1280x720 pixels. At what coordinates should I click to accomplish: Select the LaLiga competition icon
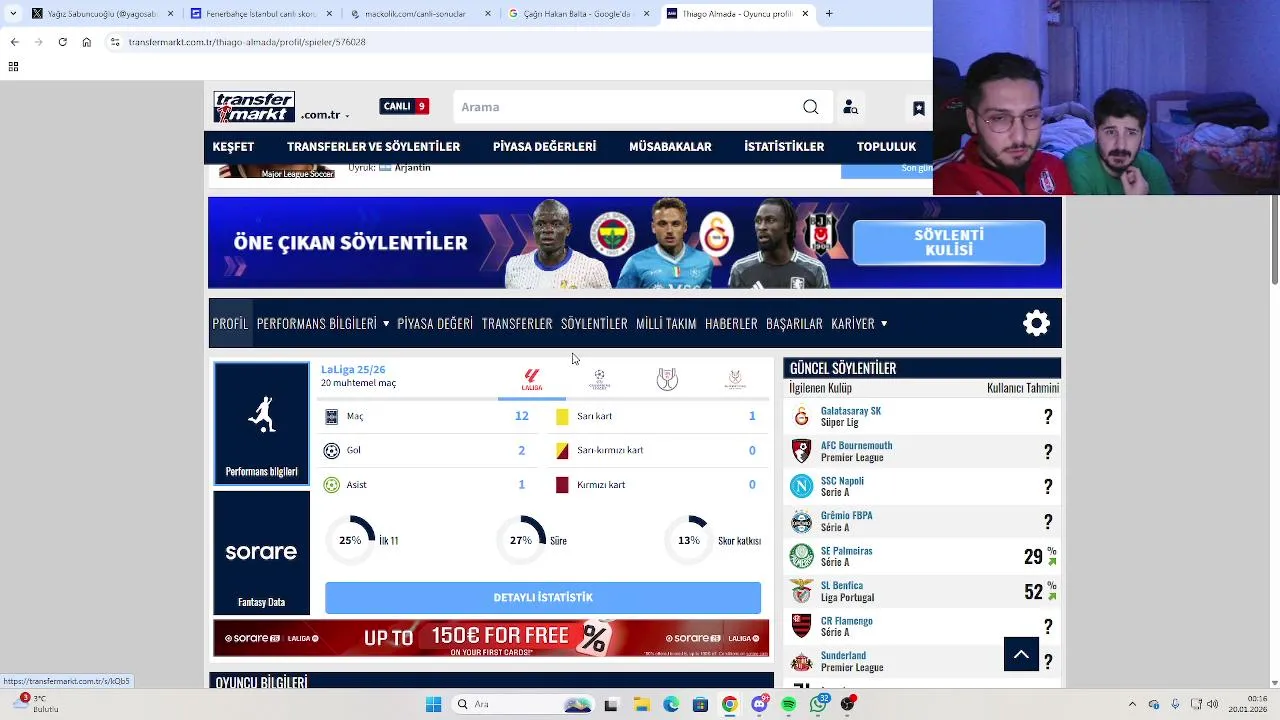point(532,379)
